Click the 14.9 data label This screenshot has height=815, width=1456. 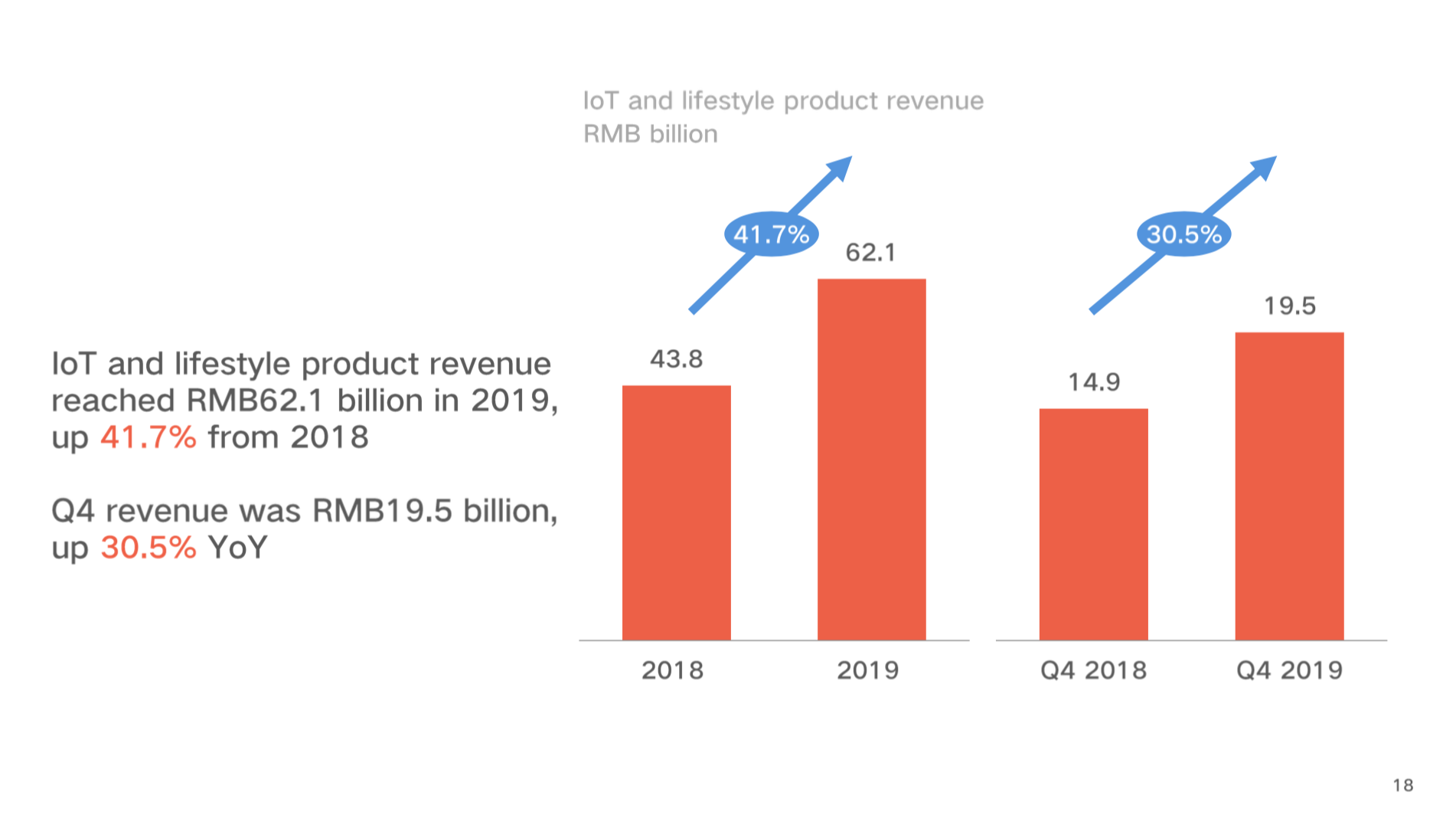point(1094,382)
